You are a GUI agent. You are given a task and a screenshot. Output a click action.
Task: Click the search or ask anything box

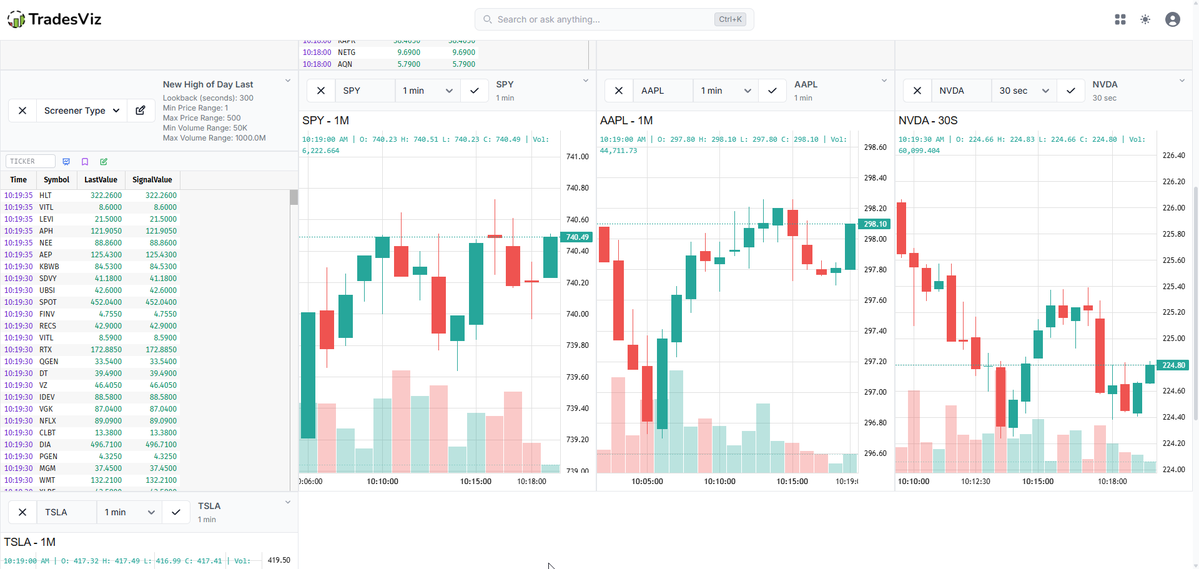614,19
